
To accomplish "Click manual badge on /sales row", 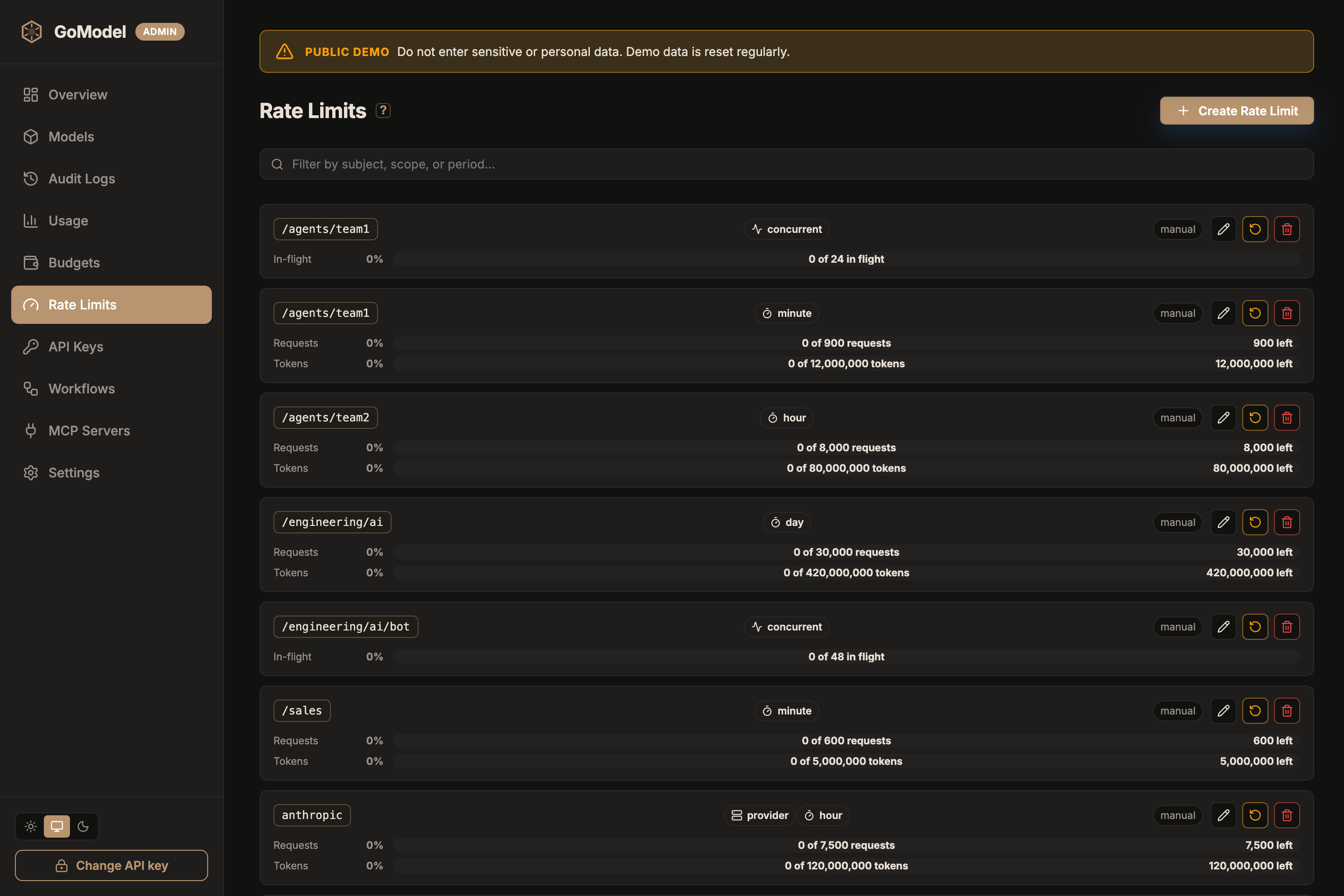I will (x=1178, y=711).
